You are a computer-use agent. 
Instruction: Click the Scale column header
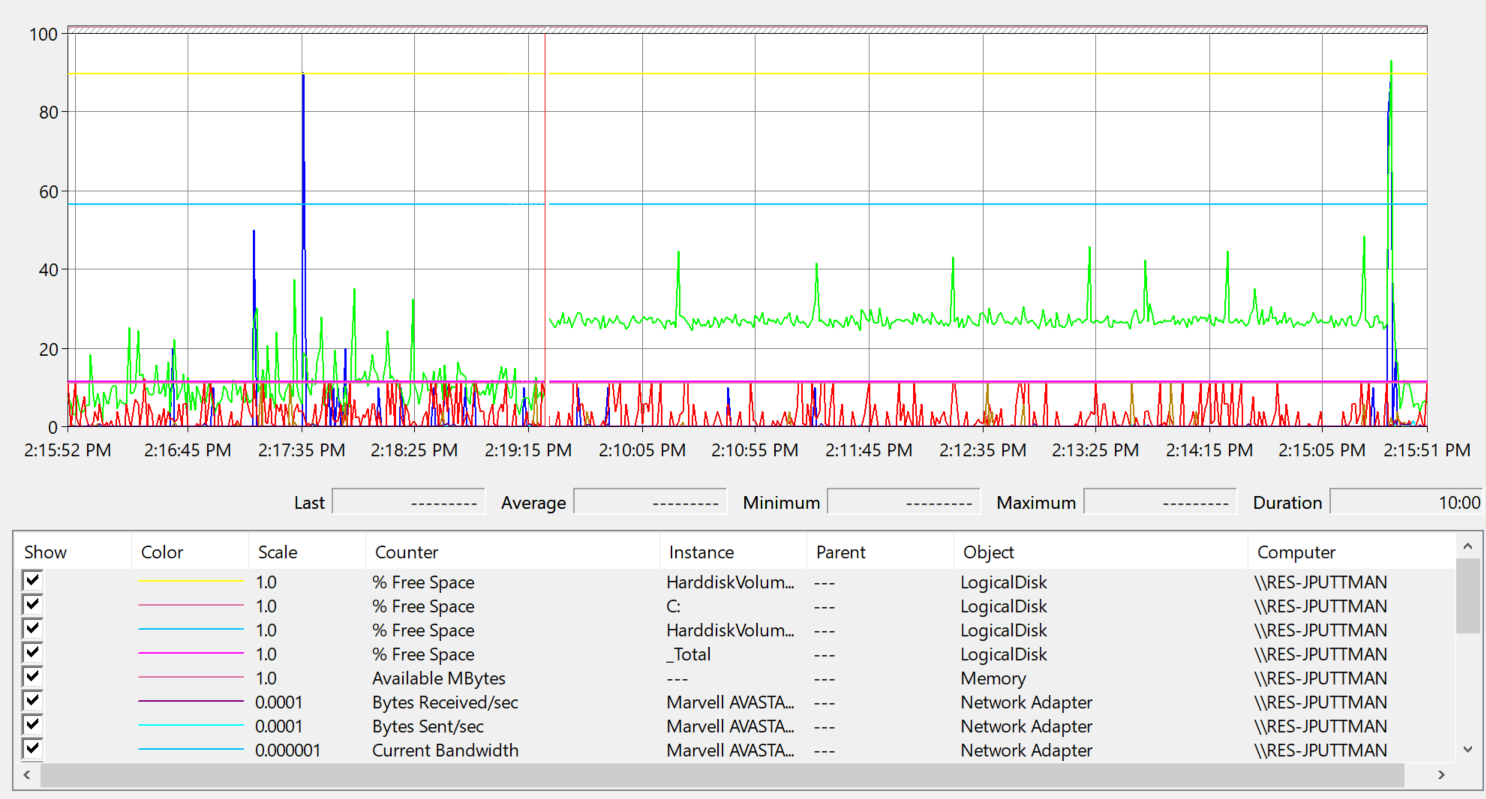coord(277,552)
